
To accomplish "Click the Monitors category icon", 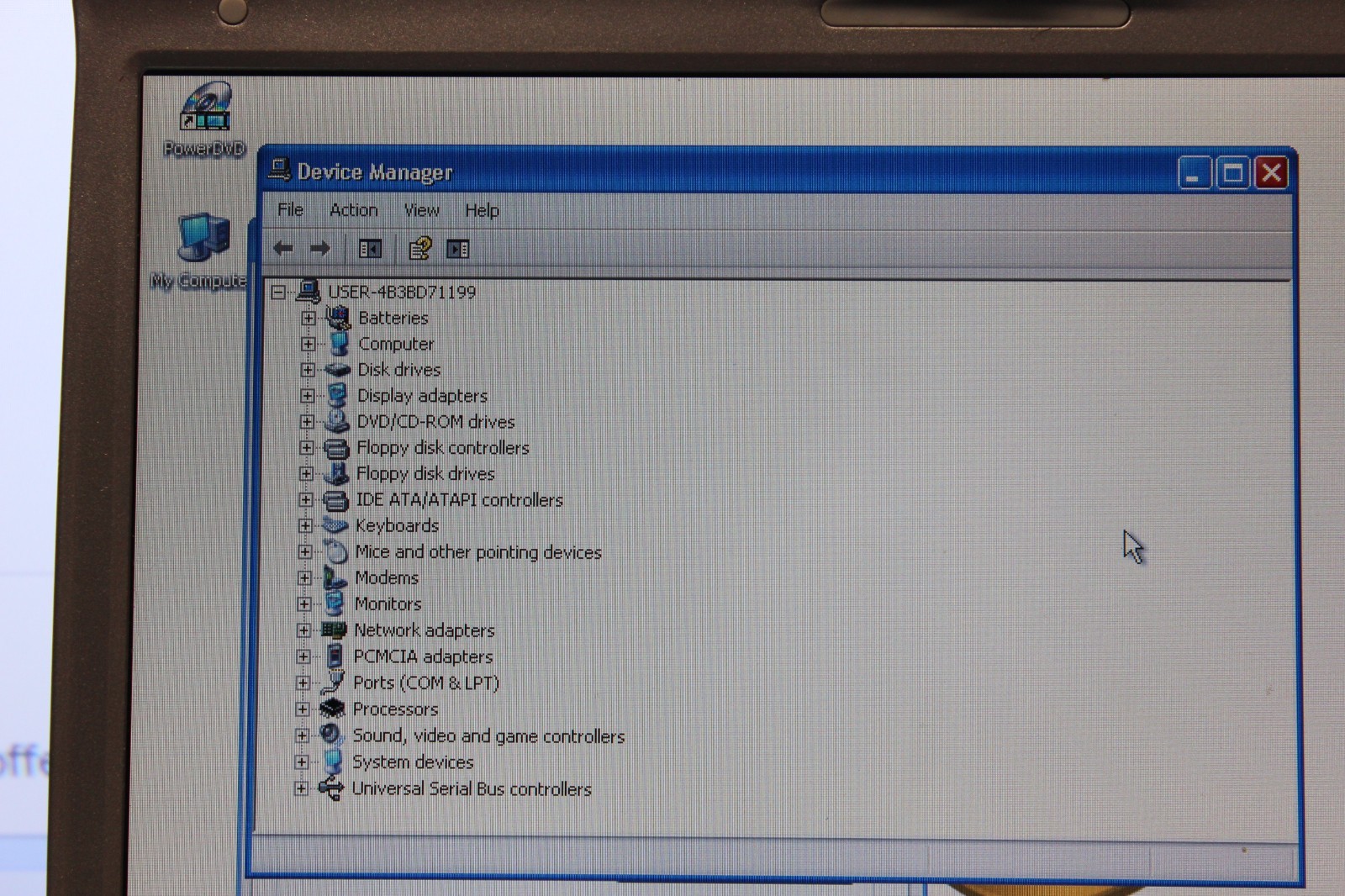I will click(x=335, y=603).
